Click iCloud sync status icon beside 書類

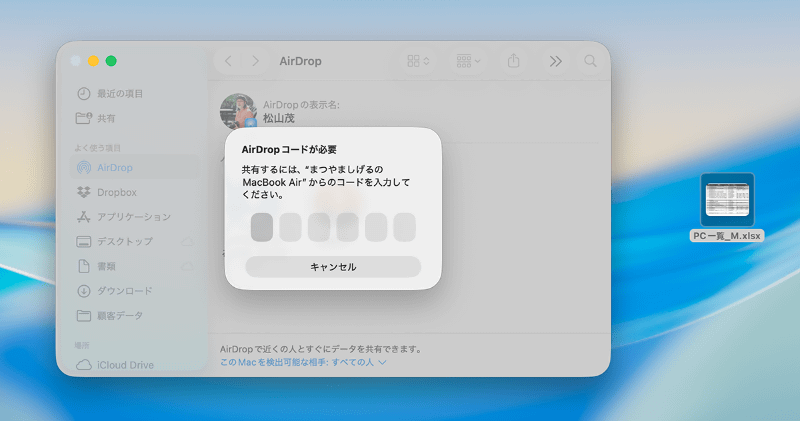coord(187,266)
